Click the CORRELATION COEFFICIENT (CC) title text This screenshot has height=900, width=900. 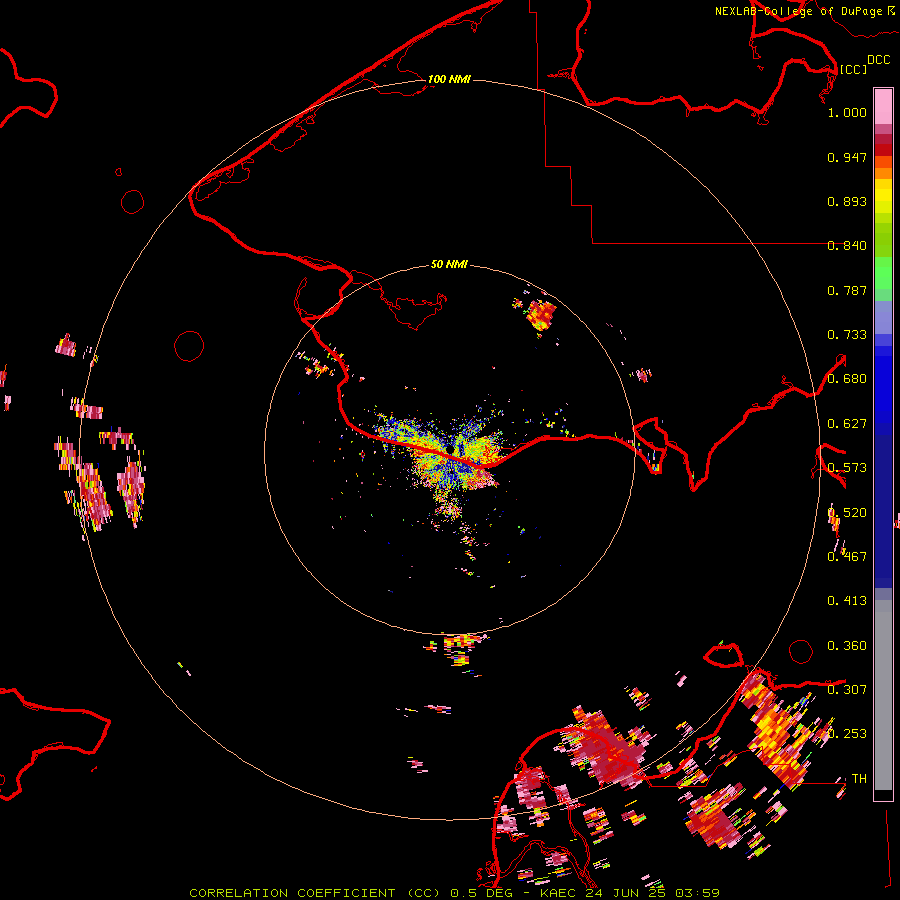click(315, 893)
